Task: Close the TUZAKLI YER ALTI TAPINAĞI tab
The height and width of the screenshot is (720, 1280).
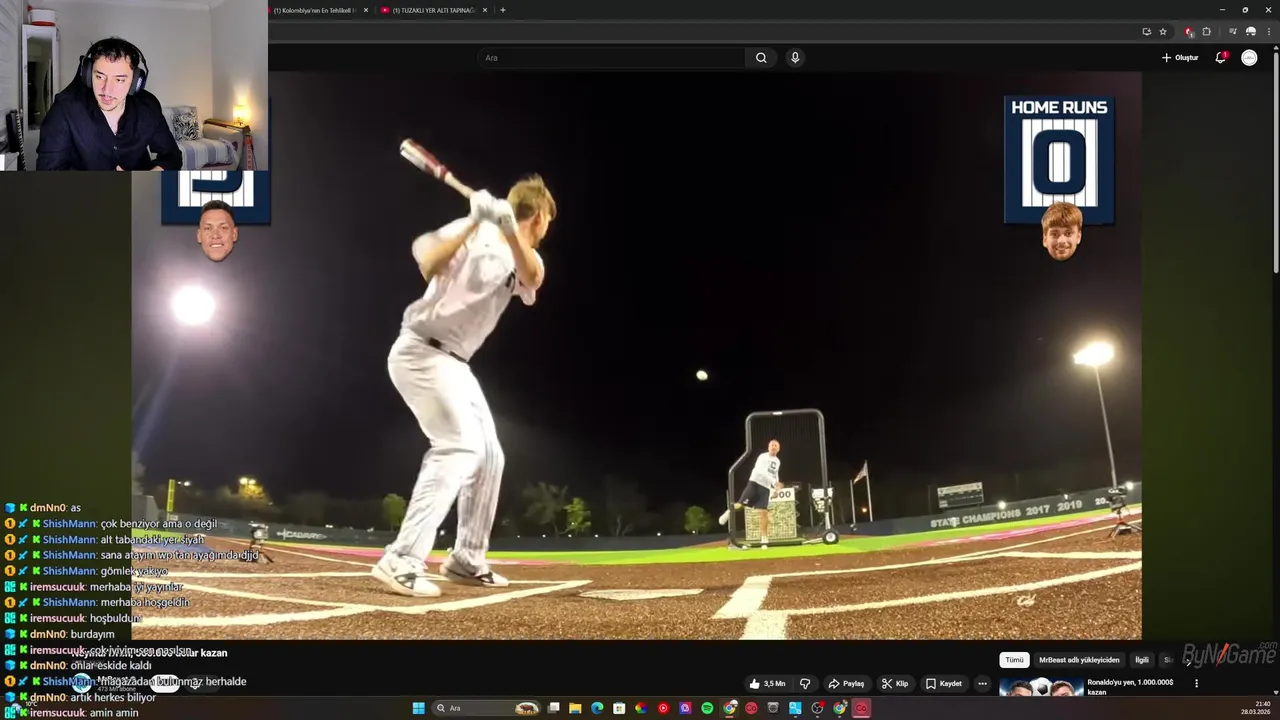Action: [485, 10]
